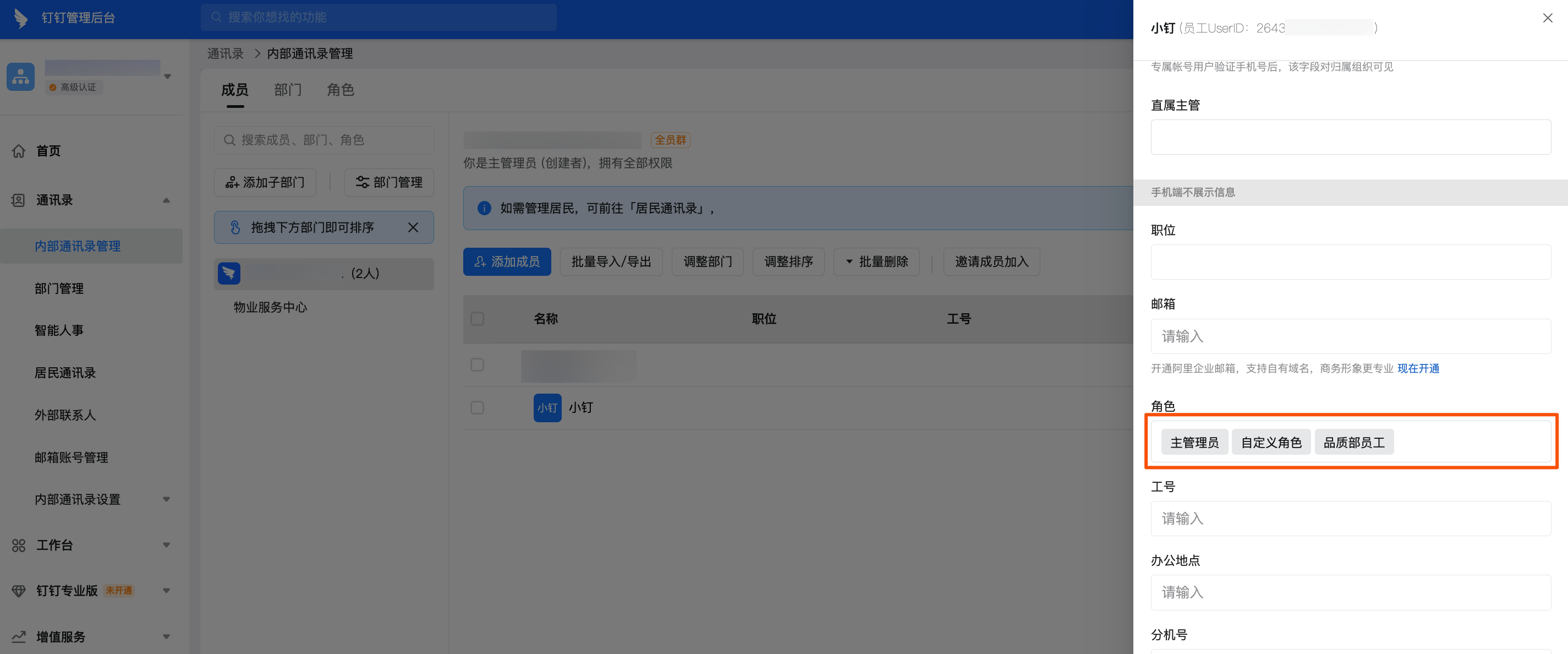Switch to the 部门 tab

click(287, 90)
